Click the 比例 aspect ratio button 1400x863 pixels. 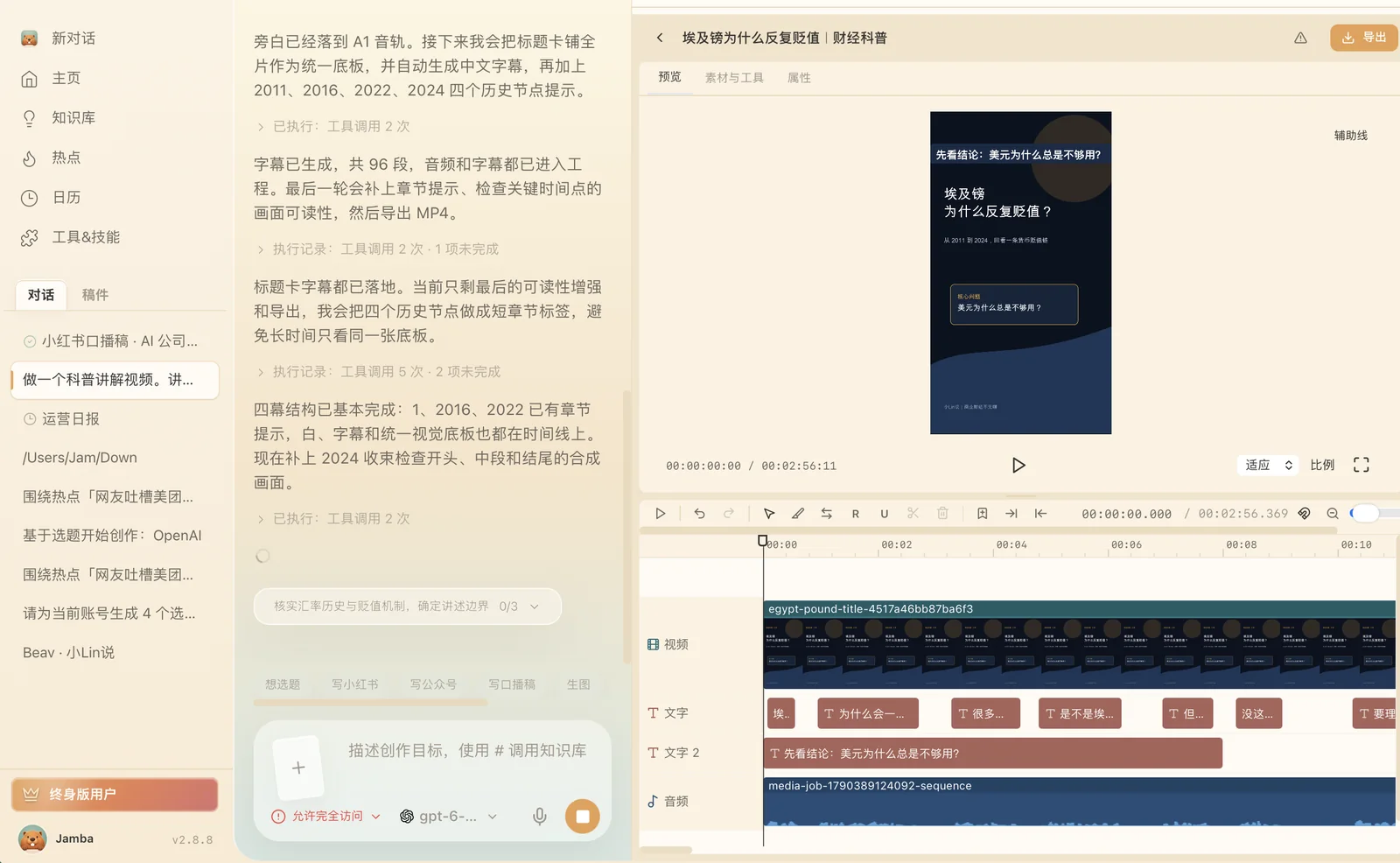[1322, 465]
